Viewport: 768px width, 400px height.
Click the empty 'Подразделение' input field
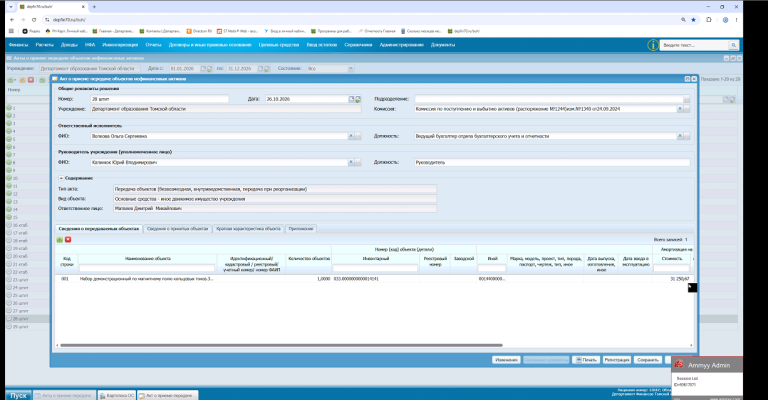(549, 99)
